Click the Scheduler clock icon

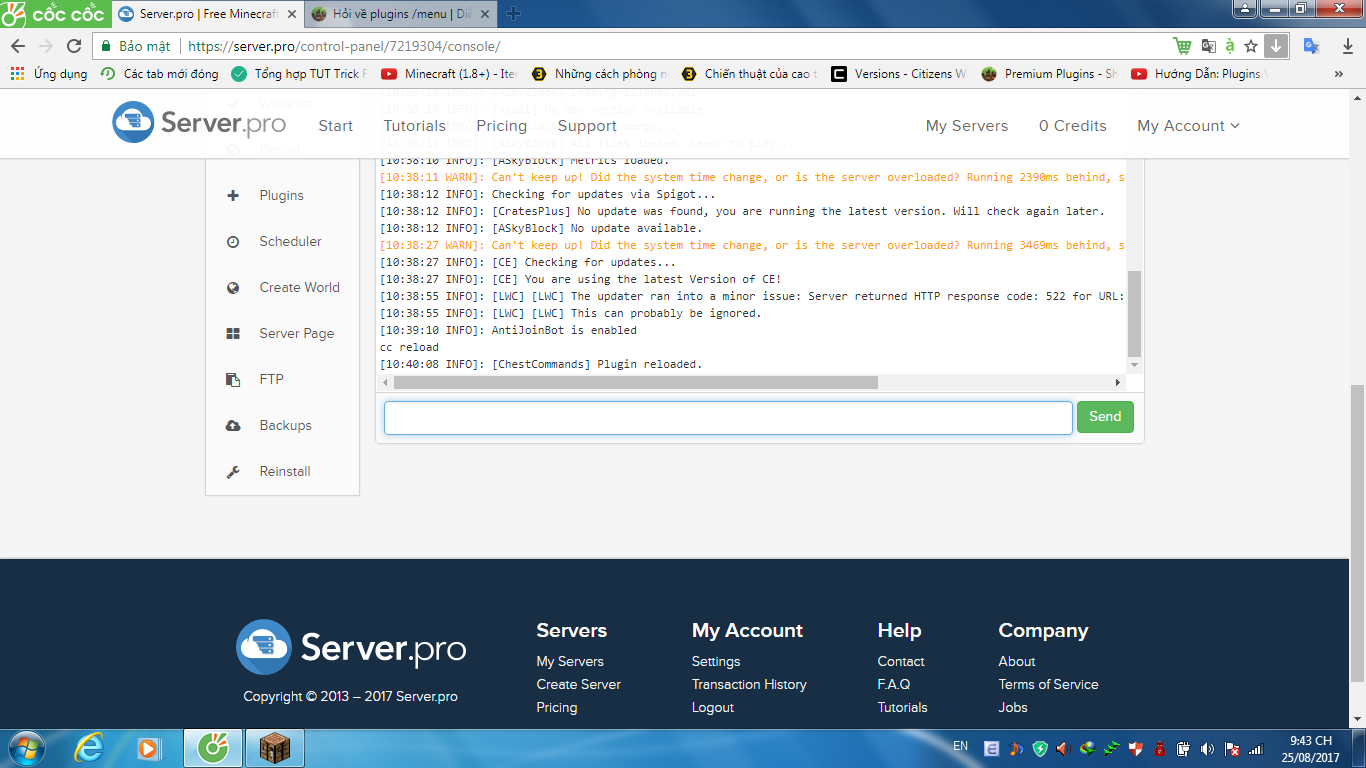point(233,242)
